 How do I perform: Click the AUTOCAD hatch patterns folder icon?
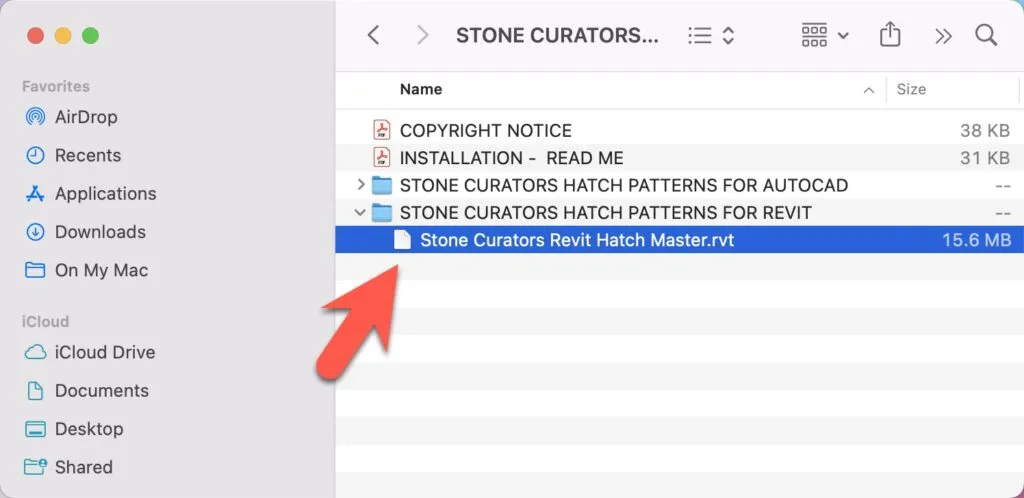381,185
